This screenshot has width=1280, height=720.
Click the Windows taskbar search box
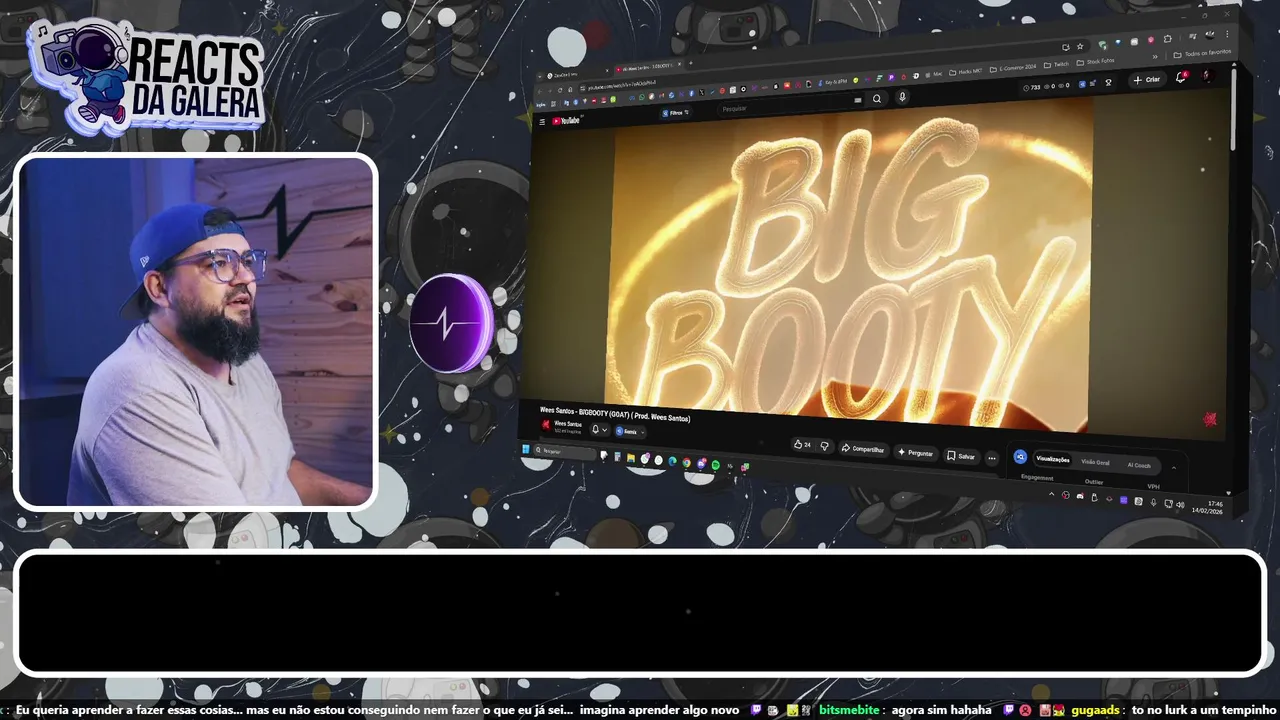tap(565, 452)
